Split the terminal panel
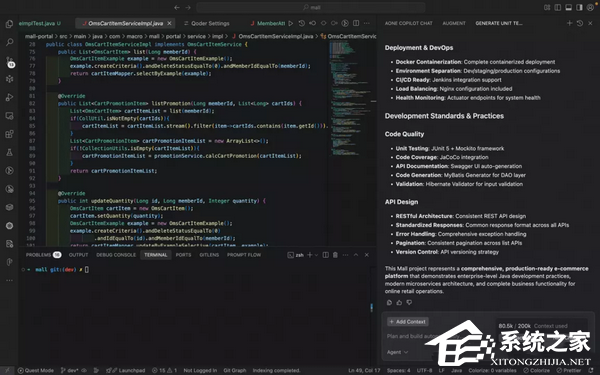The height and width of the screenshot is (375, 600). [x=325, y=255]
